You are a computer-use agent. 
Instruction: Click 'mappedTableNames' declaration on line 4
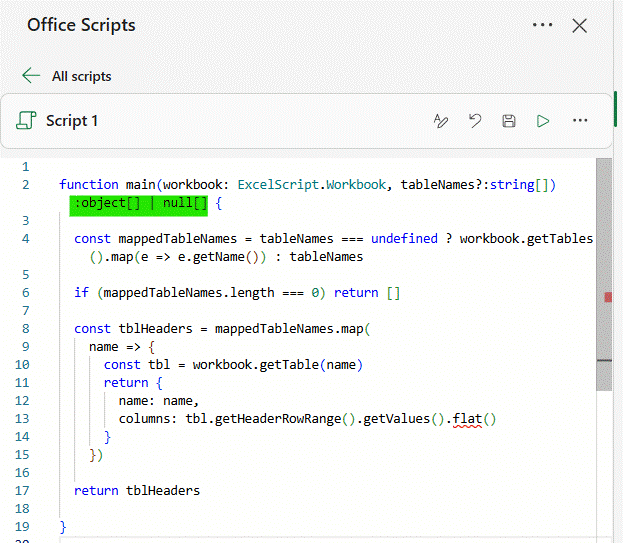(x=177, y=239)
